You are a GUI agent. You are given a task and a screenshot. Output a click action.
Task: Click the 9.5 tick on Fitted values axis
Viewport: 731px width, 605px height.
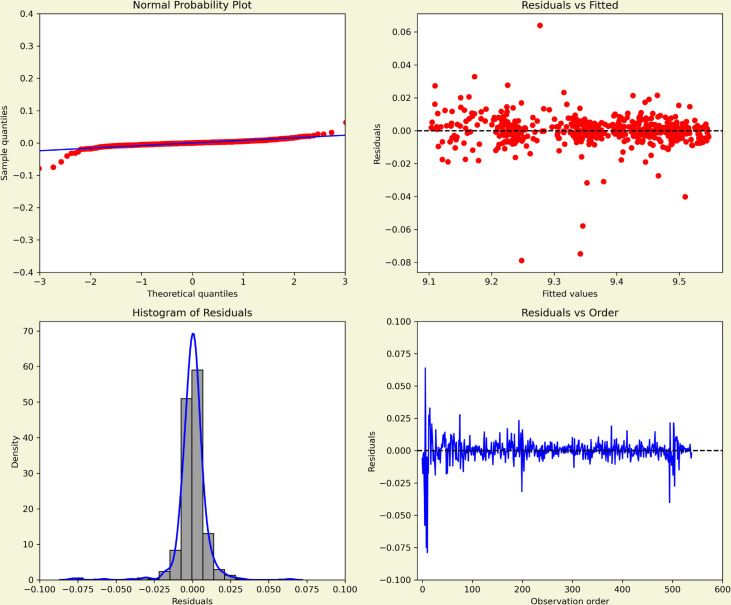679,282
